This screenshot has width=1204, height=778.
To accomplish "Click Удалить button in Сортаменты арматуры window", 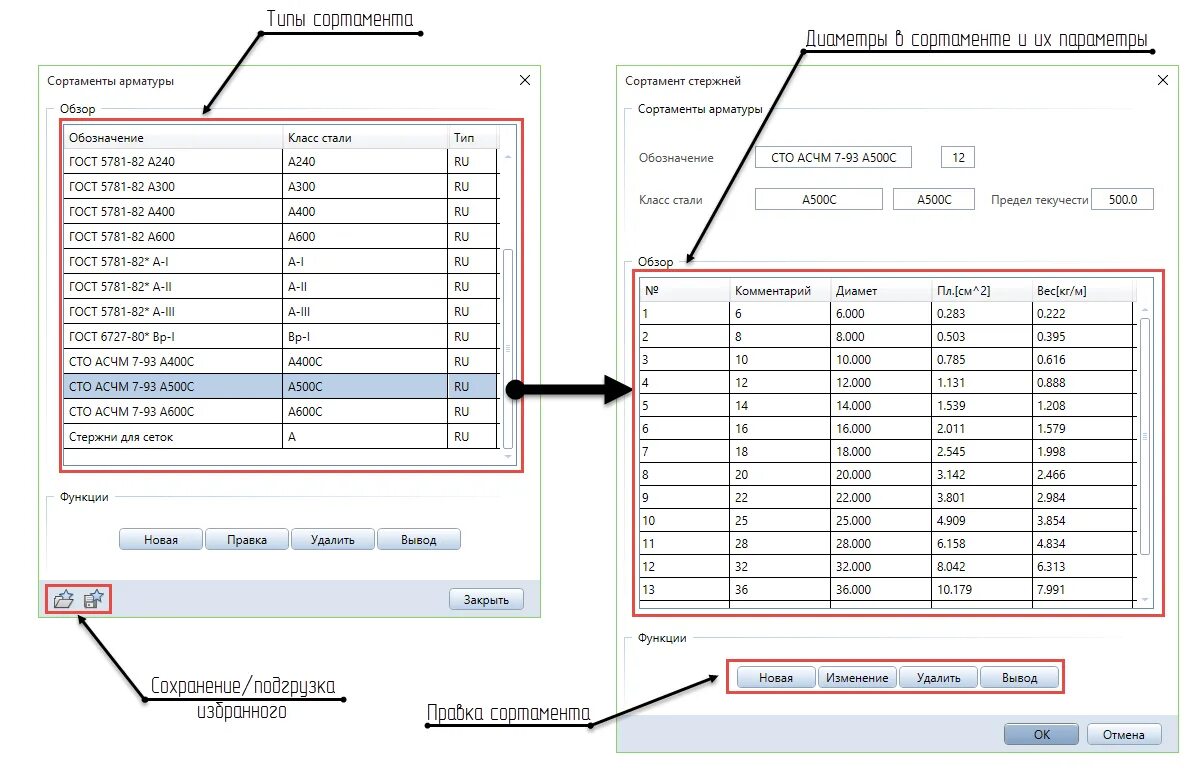I will [333, 540].
